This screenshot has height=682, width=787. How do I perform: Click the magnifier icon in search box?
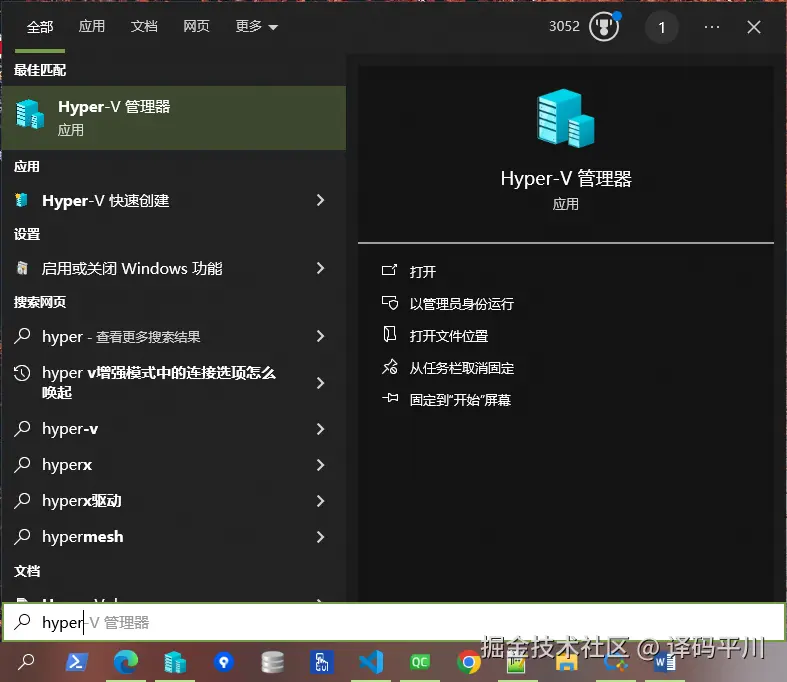point(23,622)
